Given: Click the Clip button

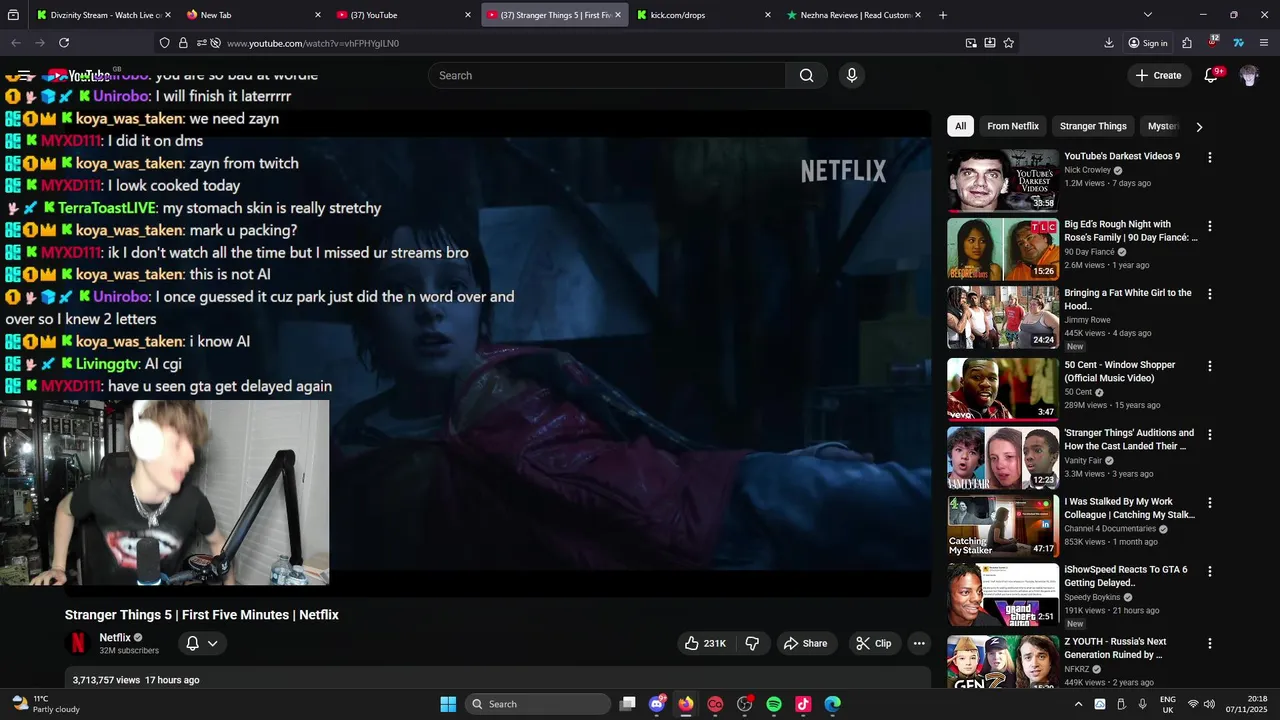Looking at the screenshot, I should [x=873, y=643].
